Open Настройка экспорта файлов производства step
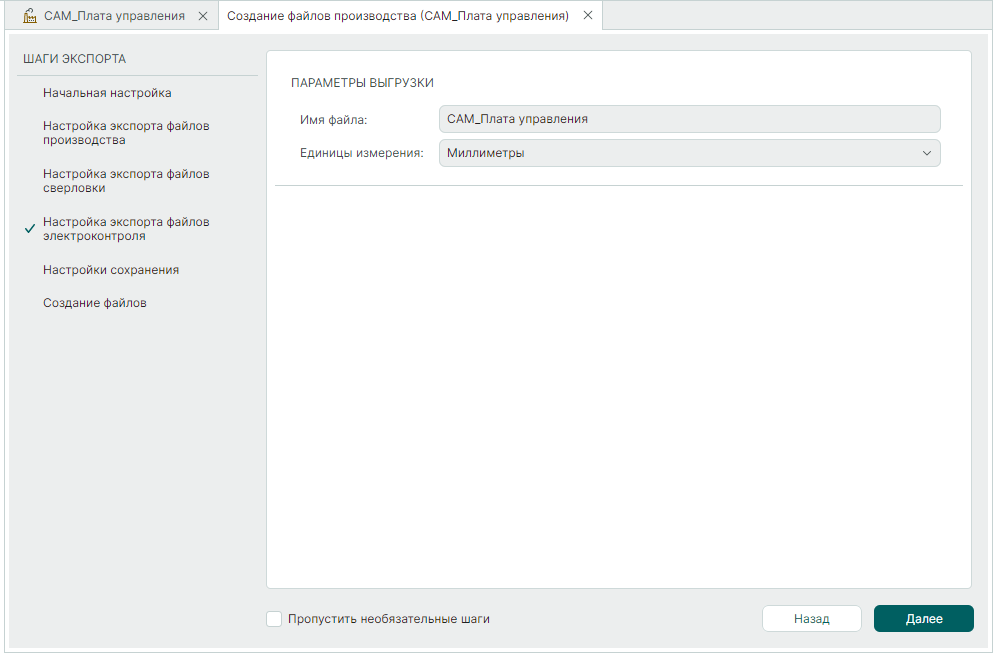This screenshot has height=653, width=993. (126, 133)
